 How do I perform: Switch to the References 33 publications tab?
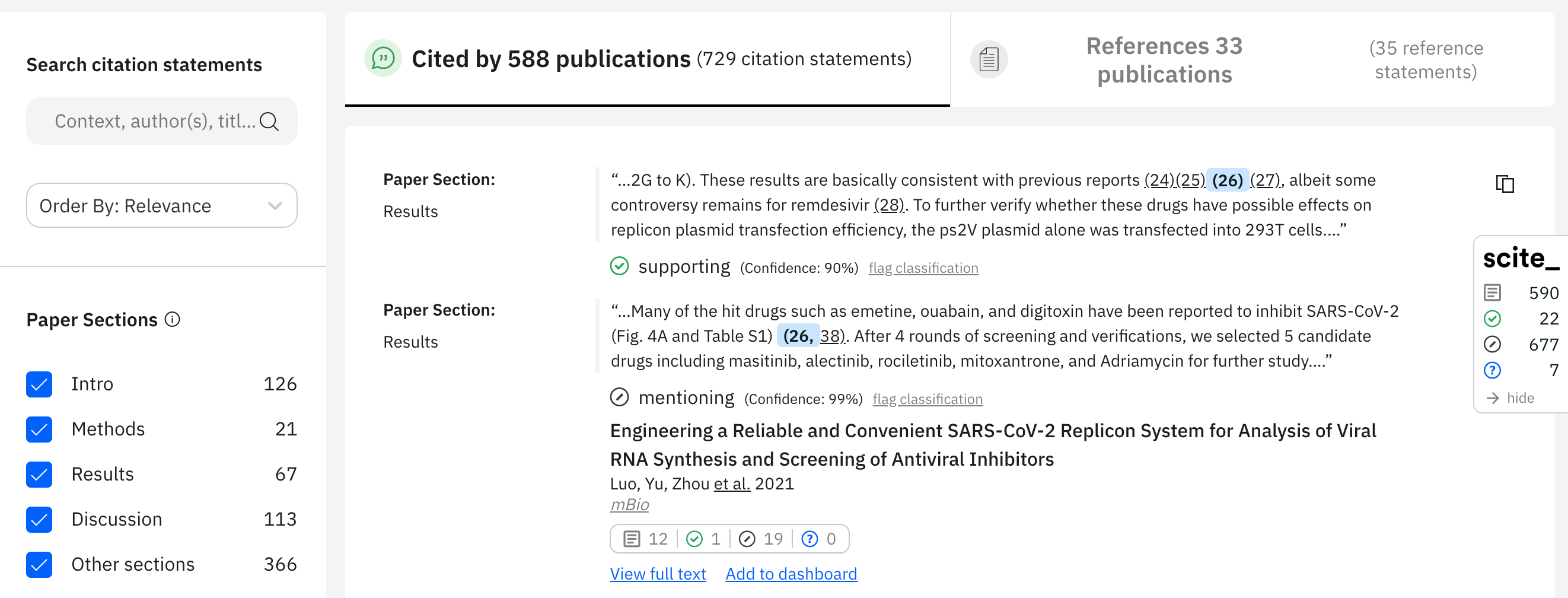(x=1163, y=60)
